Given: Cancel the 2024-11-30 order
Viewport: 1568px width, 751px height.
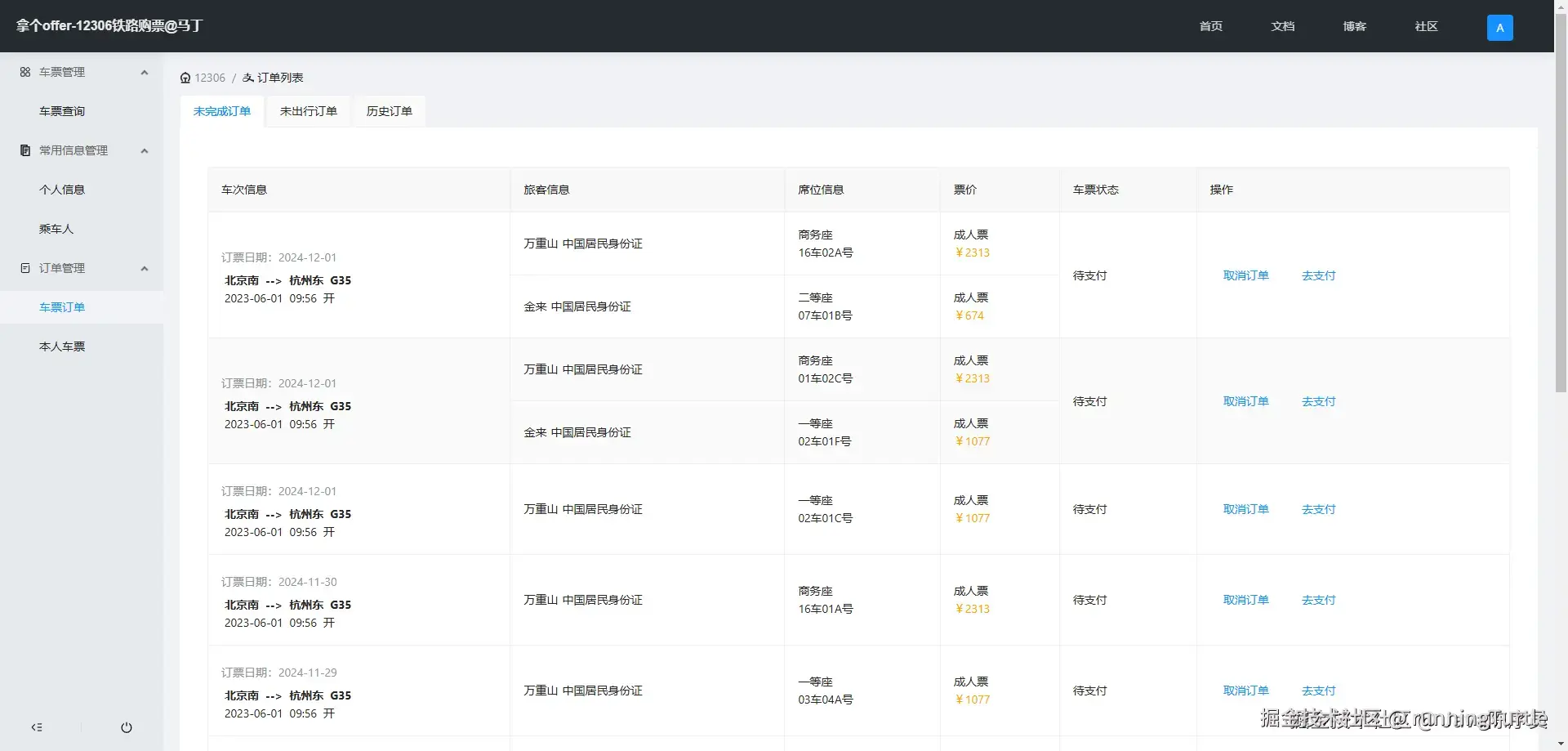Looking at the screenshot, I should 1246,600.
